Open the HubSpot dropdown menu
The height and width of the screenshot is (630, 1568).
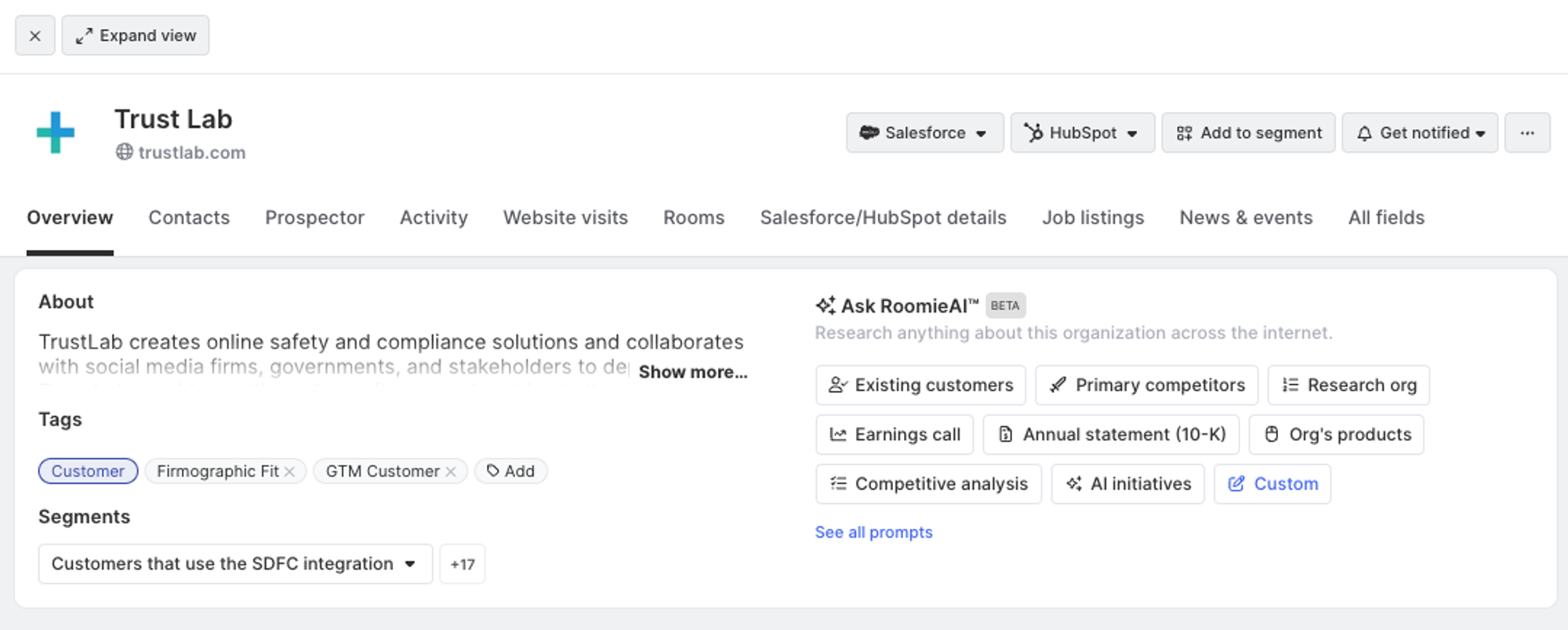pyautogui.click(x=1082, y=133)
